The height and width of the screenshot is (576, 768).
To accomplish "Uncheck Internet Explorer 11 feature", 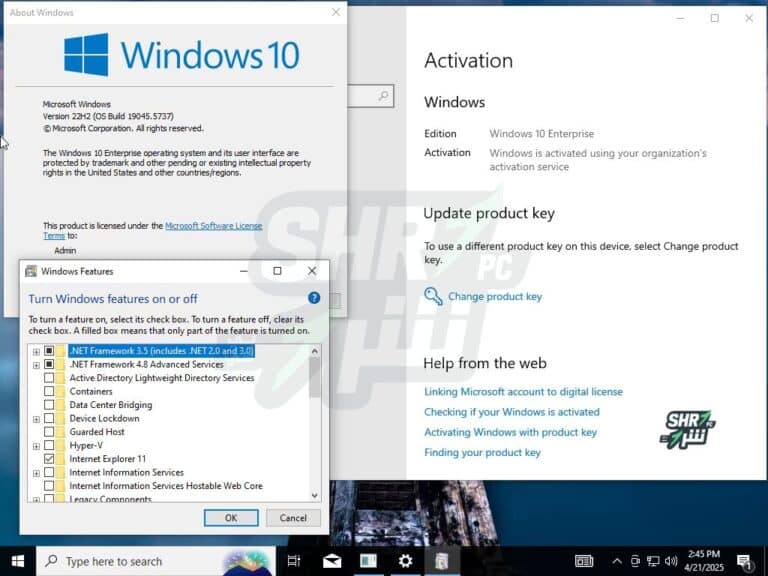I will (x=49, y=459).
